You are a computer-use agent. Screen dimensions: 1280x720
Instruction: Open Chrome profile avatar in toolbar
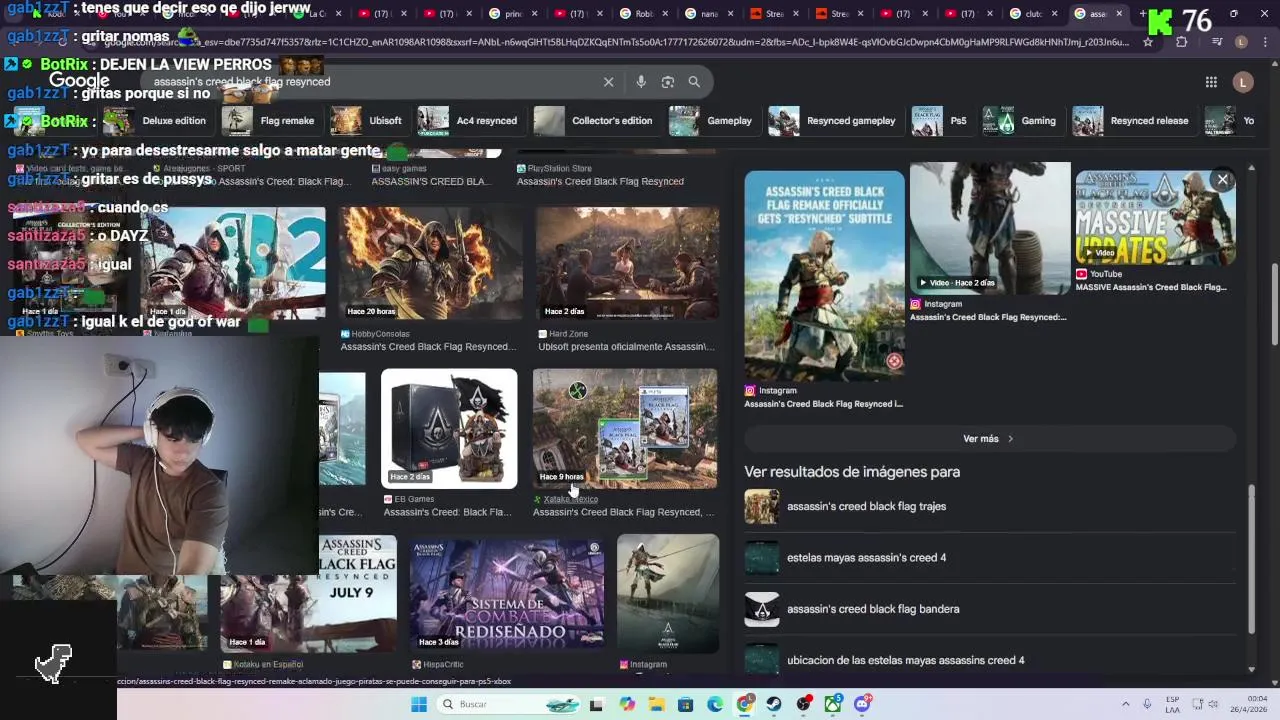pyautogui.click(x=1241, y=42)
